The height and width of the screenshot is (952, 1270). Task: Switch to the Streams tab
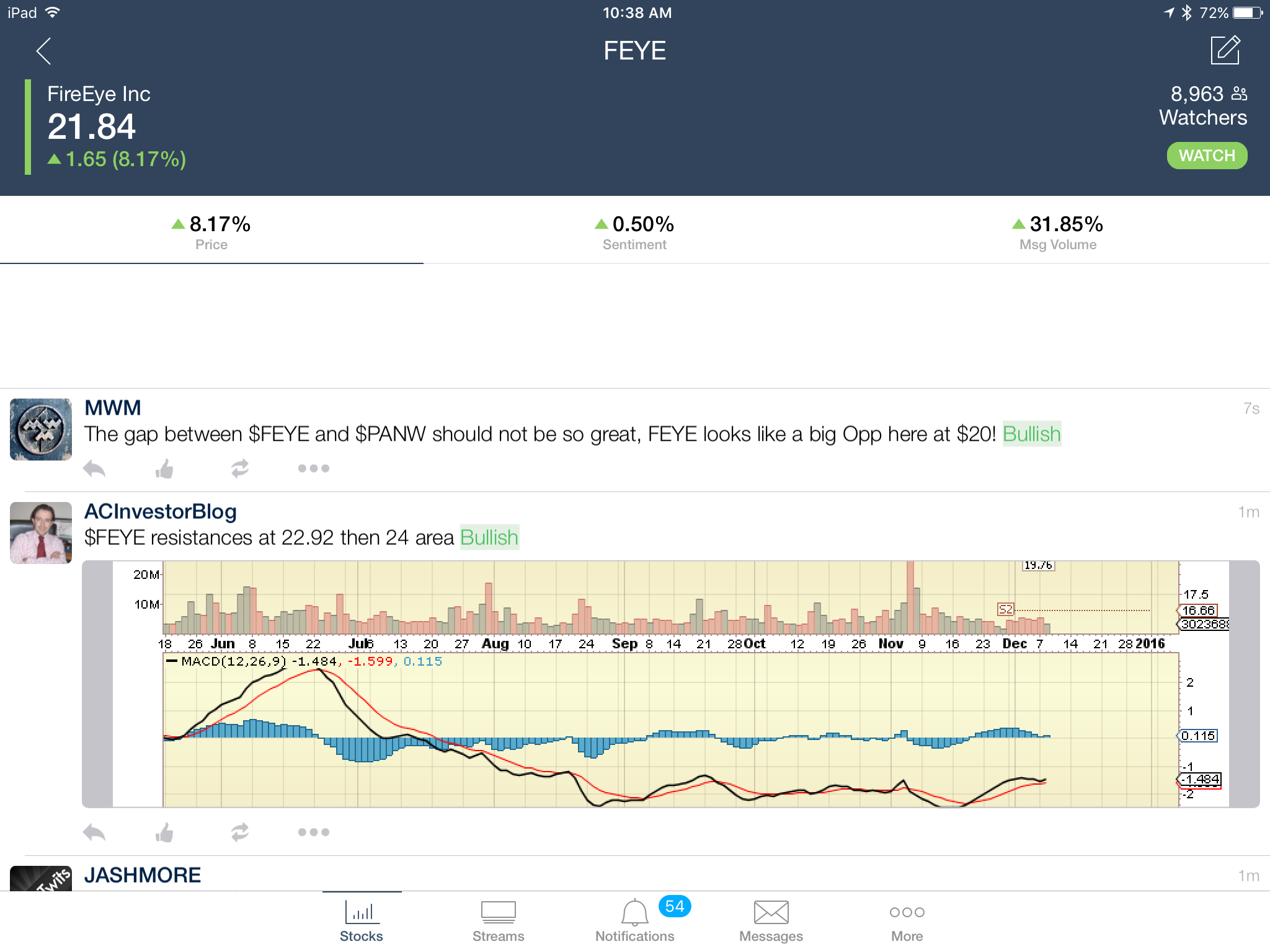coord(499,922)
